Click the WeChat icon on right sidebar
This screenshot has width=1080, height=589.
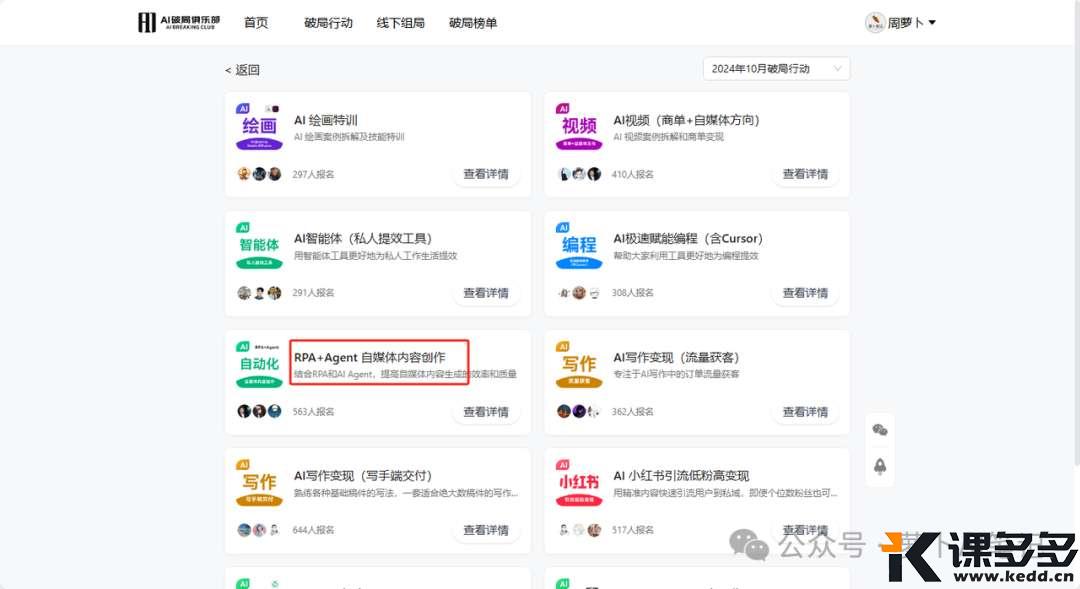tap(880, 430)
